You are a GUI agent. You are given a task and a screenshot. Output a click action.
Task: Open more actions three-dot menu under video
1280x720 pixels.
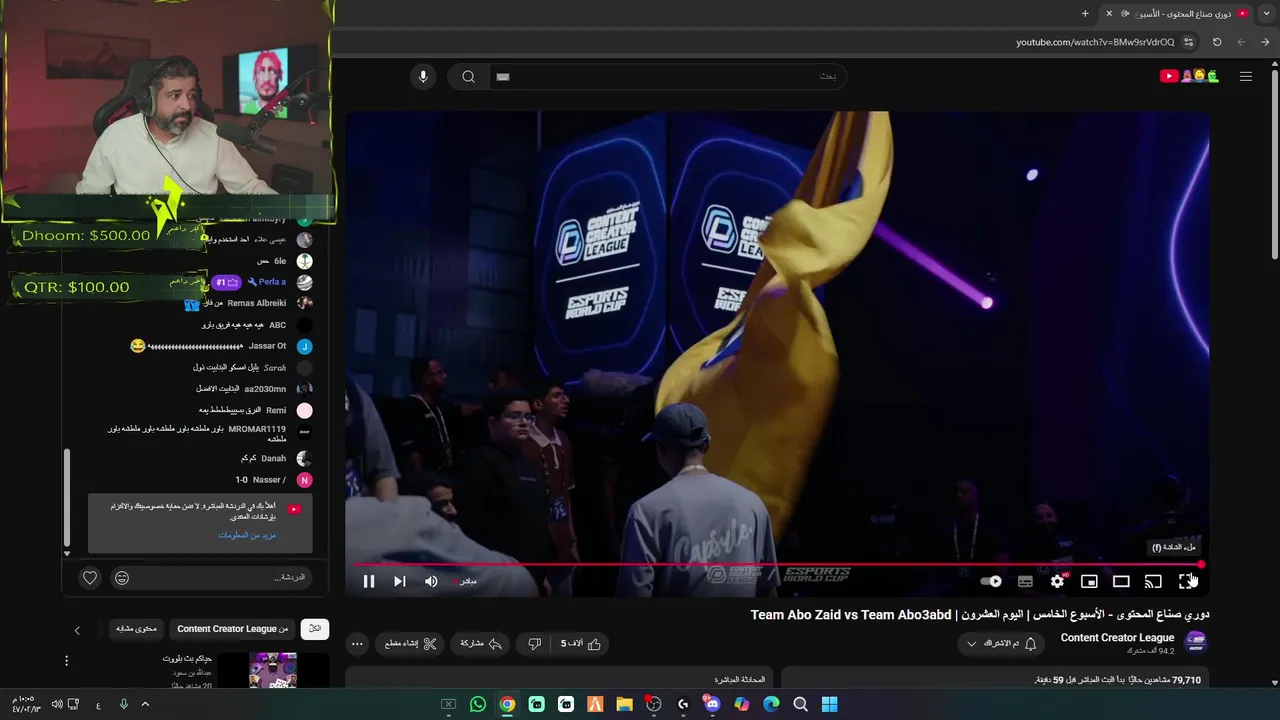(x=357, y=644)
